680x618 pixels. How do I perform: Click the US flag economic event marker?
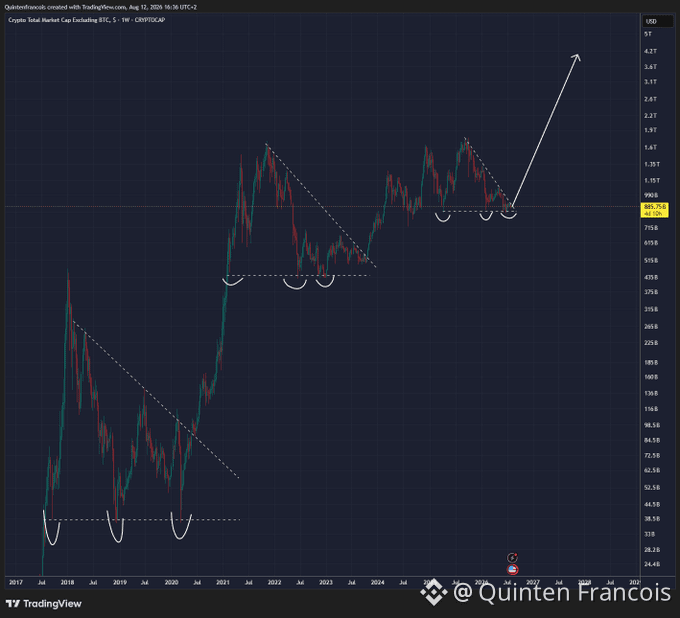[x=512, y=569]
